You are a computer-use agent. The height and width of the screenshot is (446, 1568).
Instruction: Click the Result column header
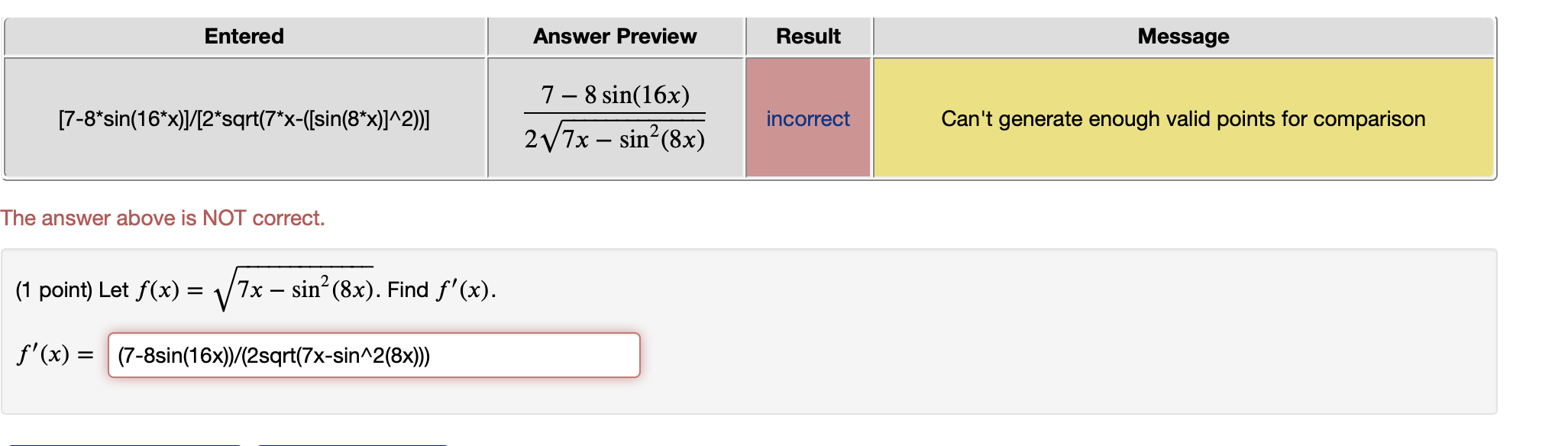(x=807, y=35)
